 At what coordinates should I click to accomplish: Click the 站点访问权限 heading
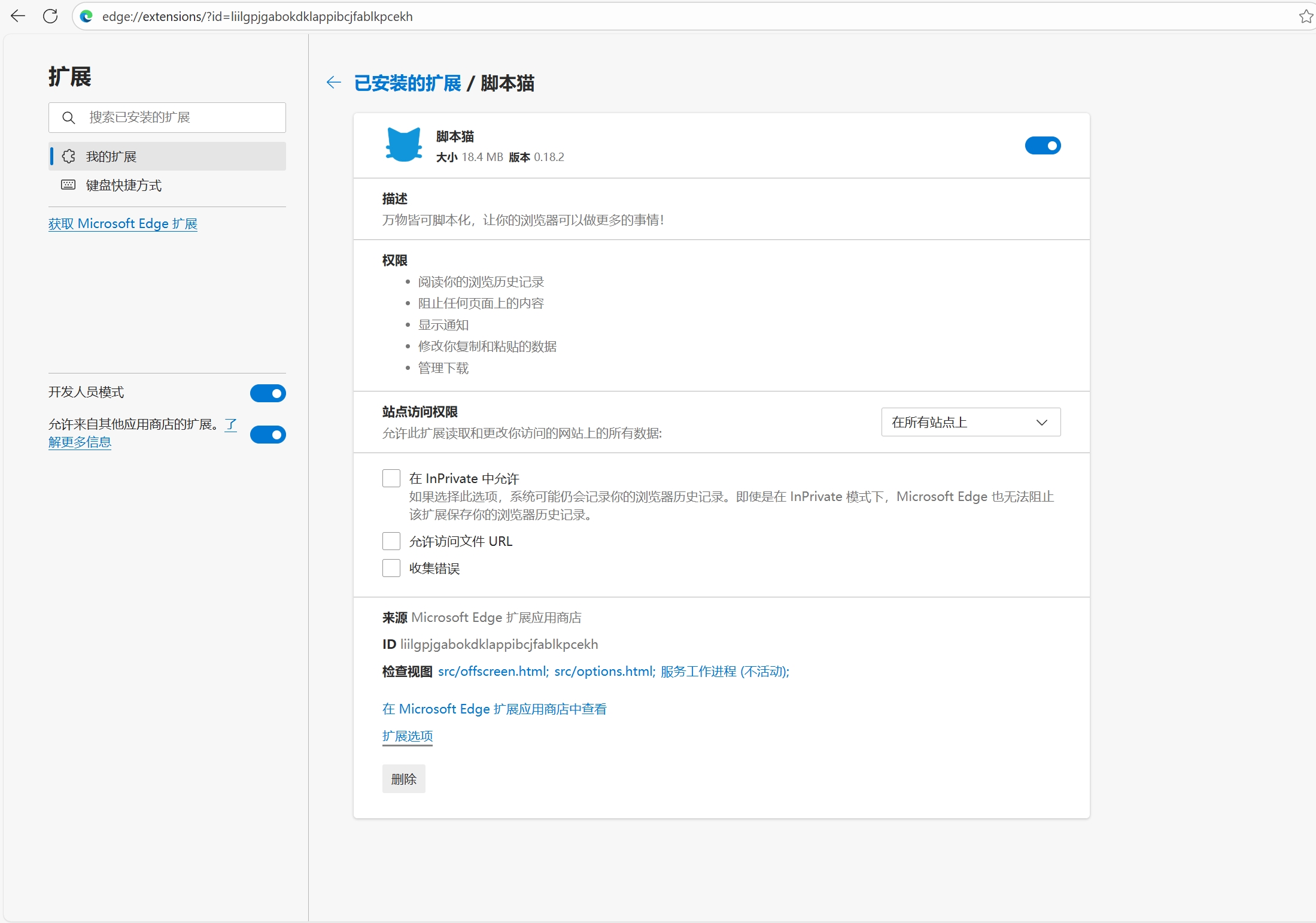420,412
